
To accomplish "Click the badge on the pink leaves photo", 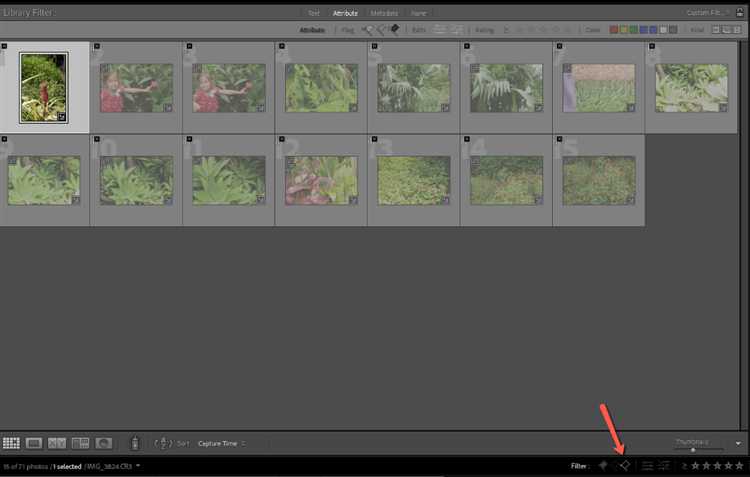I will tap(353, 200).
